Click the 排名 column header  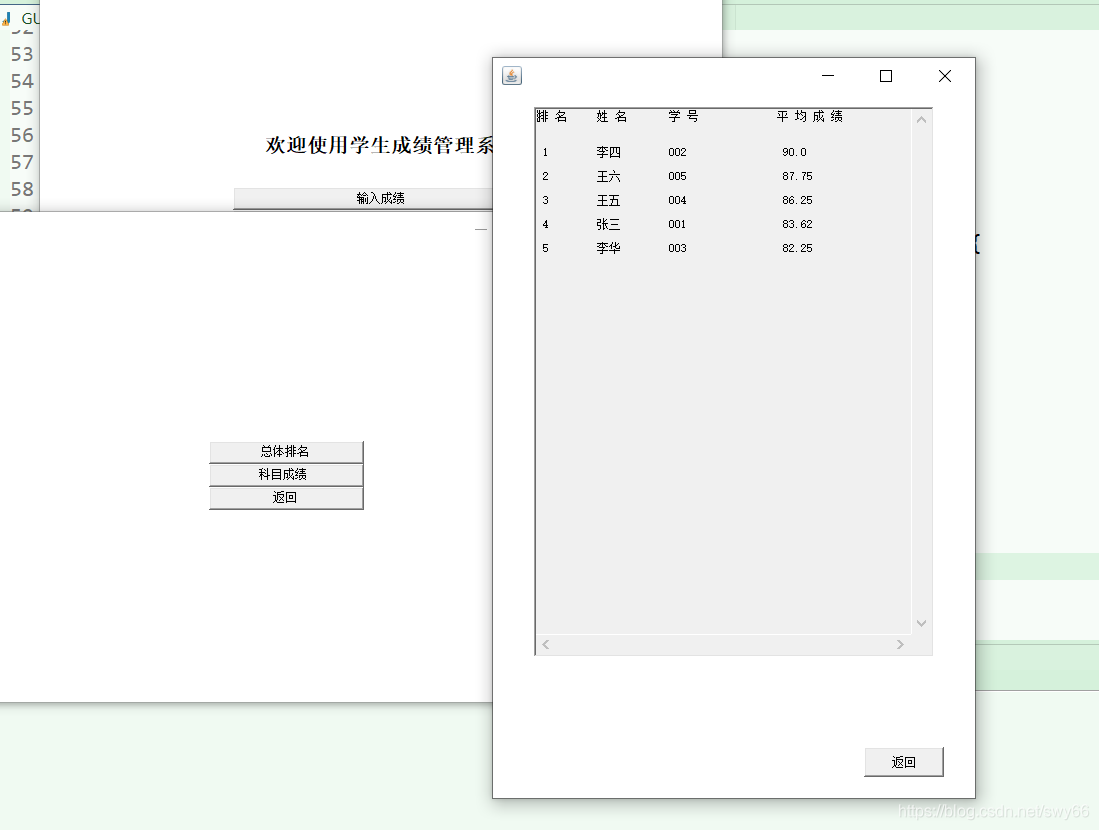tap(552, 116)
